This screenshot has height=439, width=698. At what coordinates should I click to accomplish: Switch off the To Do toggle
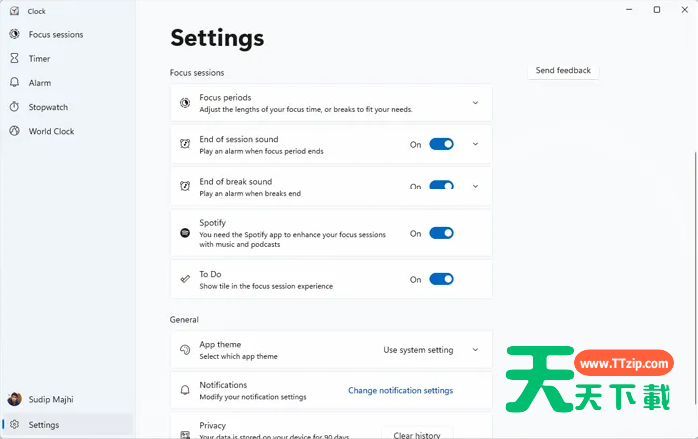click(441, 279)
